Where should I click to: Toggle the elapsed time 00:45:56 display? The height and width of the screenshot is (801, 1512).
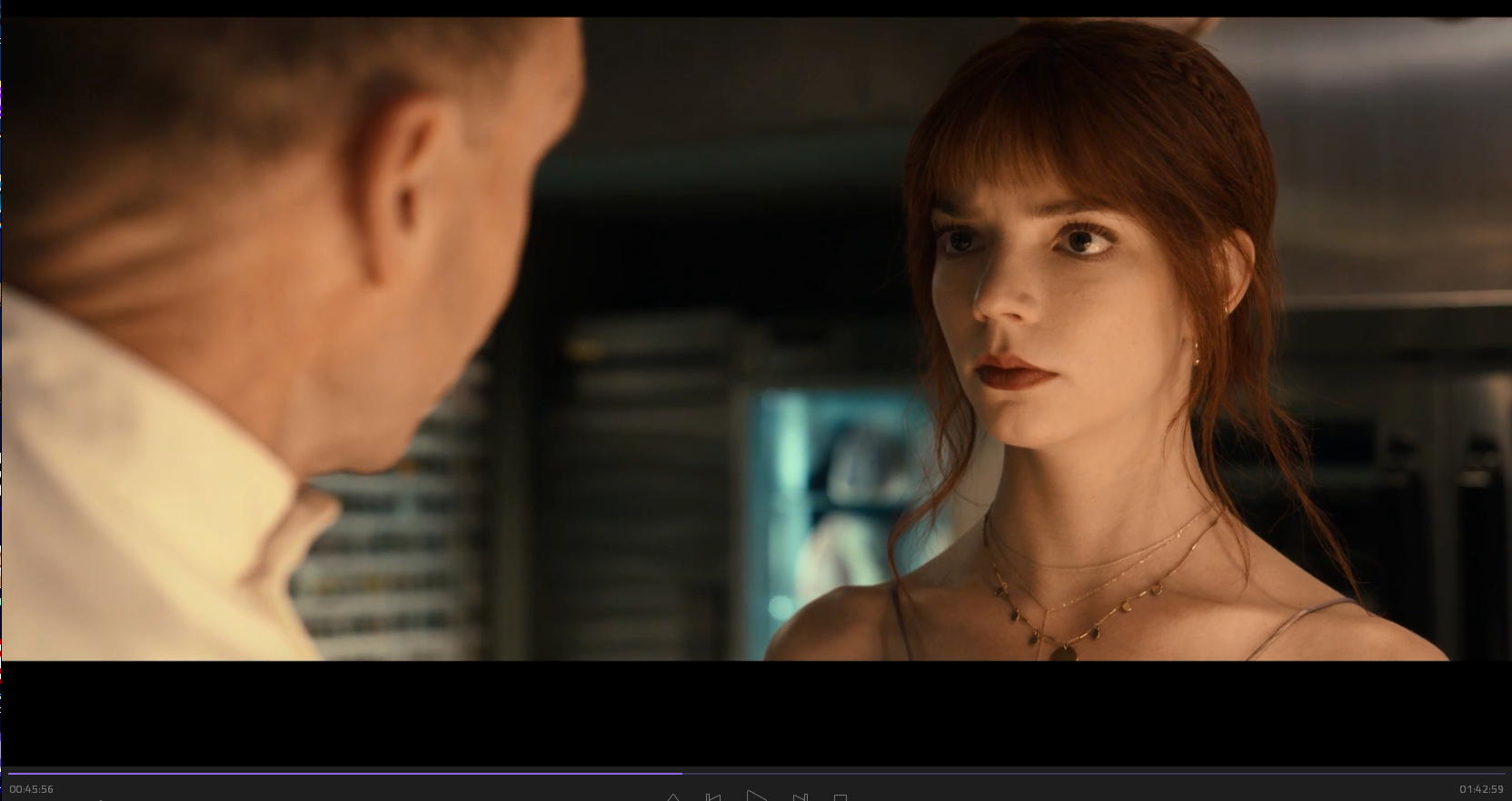point(32,789)
